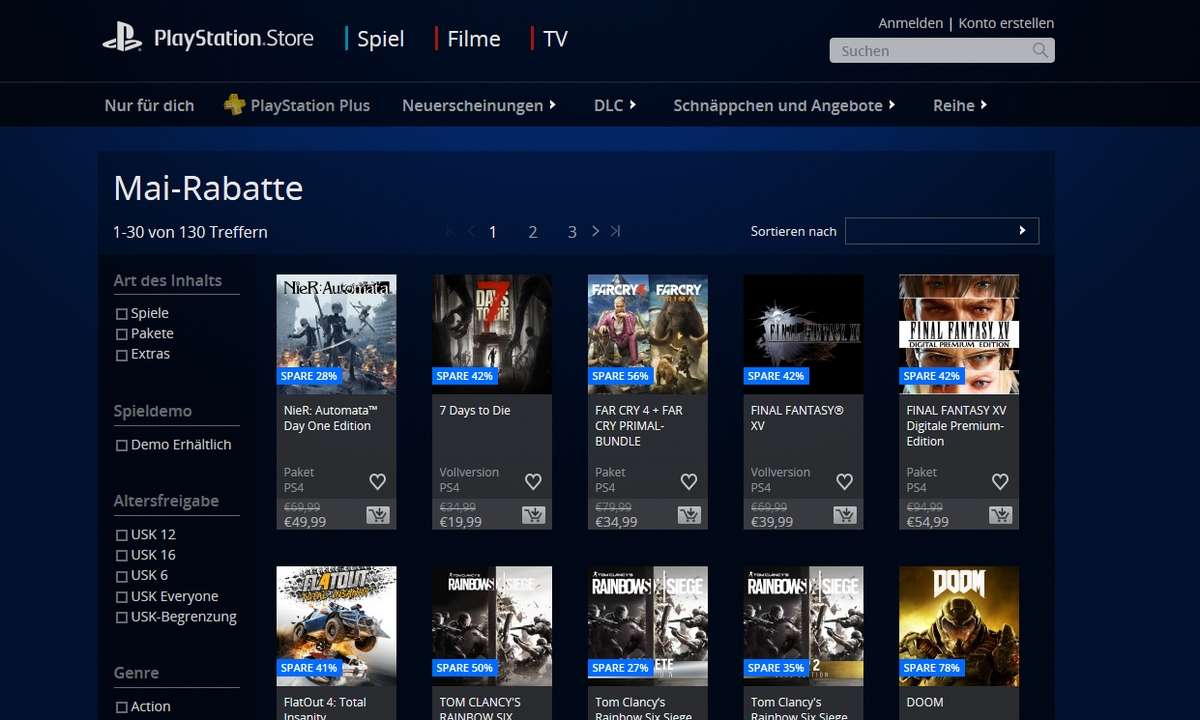Open the Rainbow Six Siege 50% cover
Image resolution: width=1200 pixels, height=720 pixels.
[492, 626]
